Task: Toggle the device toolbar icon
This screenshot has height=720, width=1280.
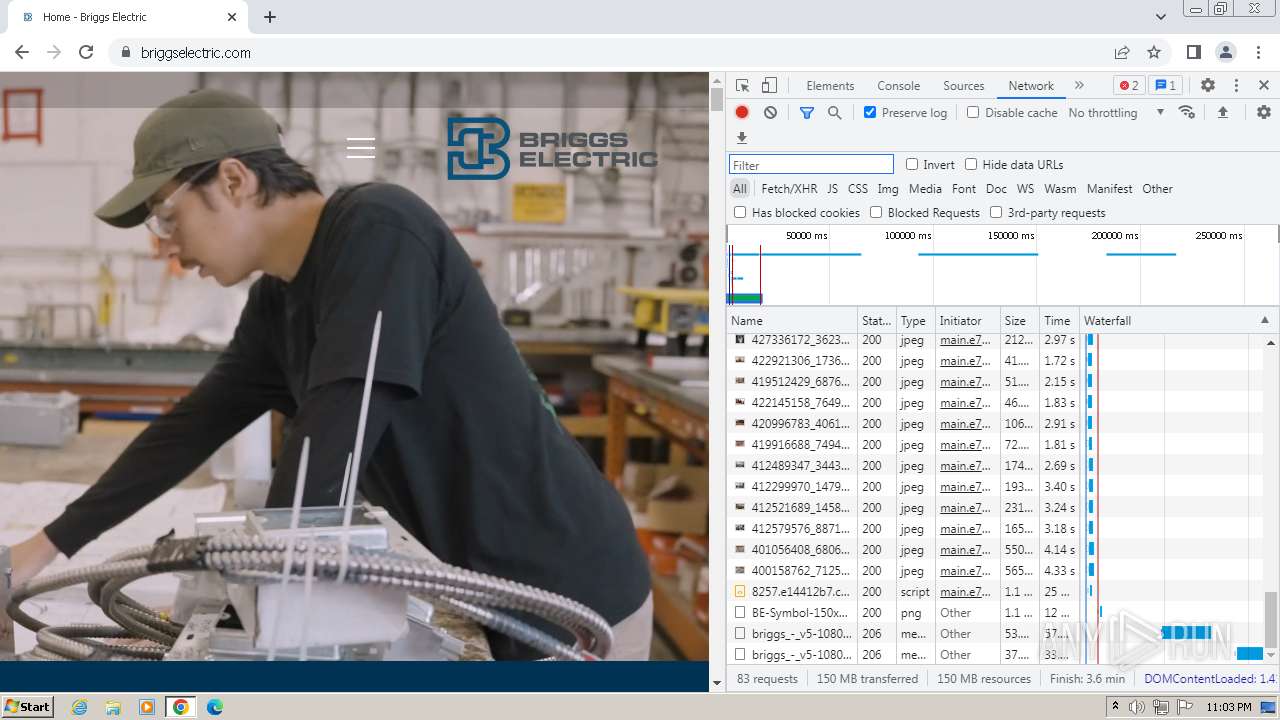Action: click(x=769, y=86)
